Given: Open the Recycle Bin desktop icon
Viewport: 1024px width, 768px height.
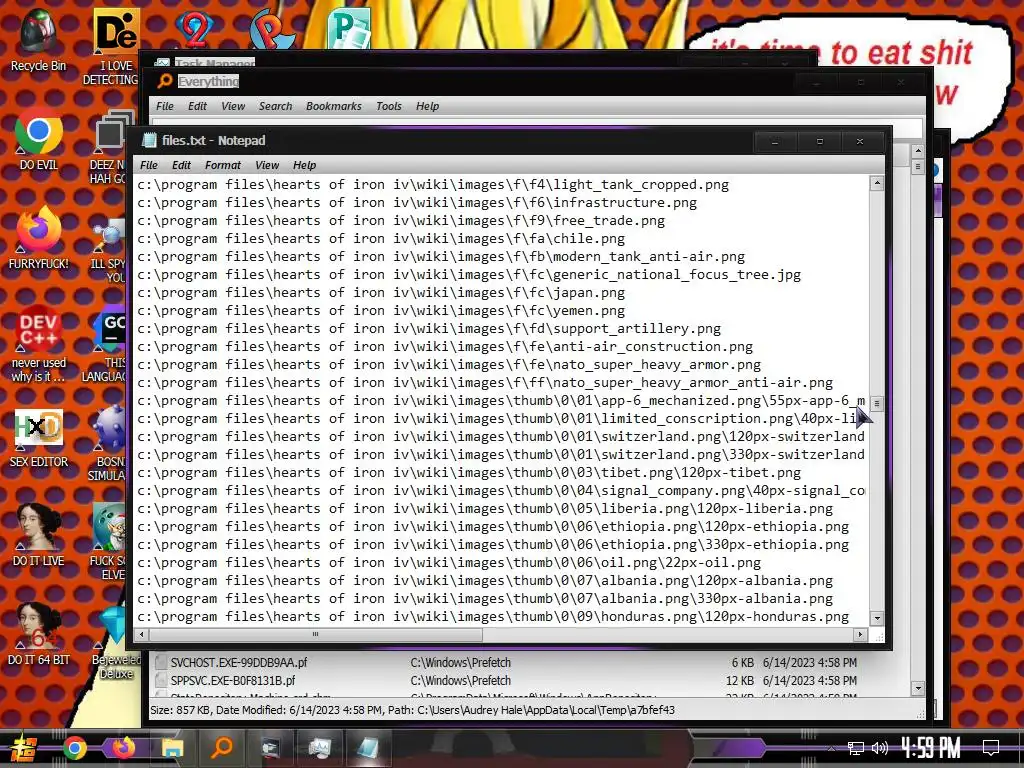Looking at the screenshot, I should (x=39, y=40).
